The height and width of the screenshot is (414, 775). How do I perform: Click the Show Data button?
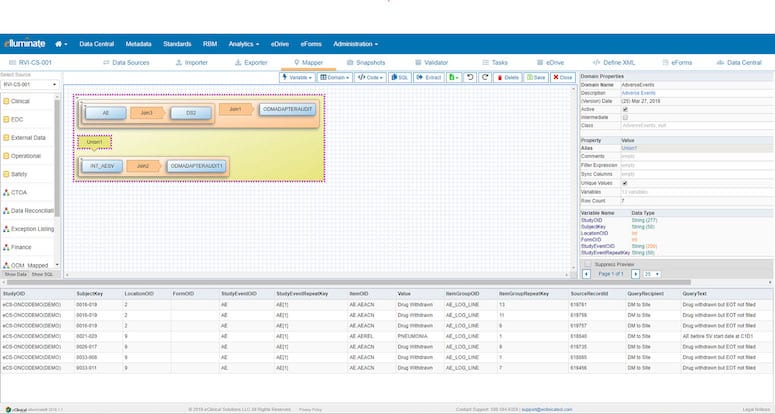point(15,274)
